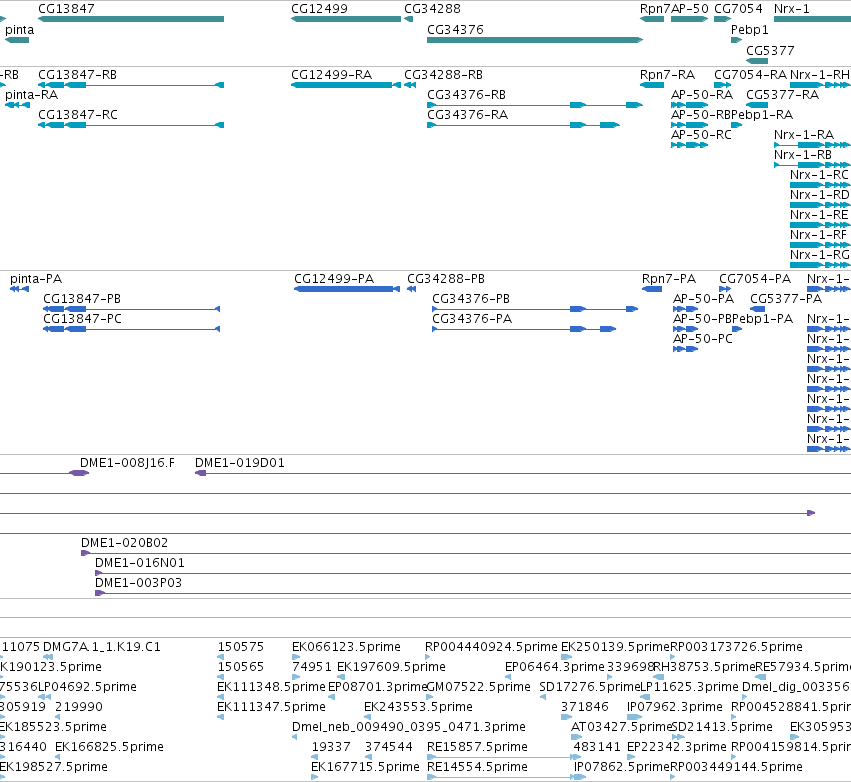
Task: Open the RE15857.5prime EST label
Action: click(478, 747)
